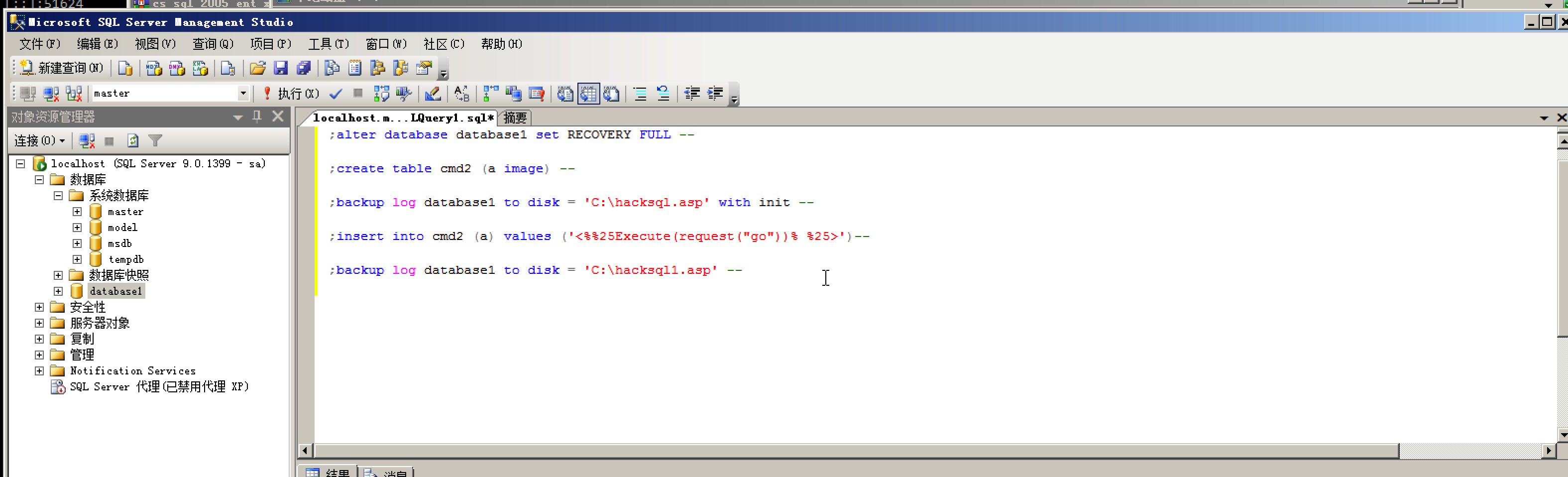1568x477 pixels.
Task: Expand the tempdb database node
Action: [77, 259]
